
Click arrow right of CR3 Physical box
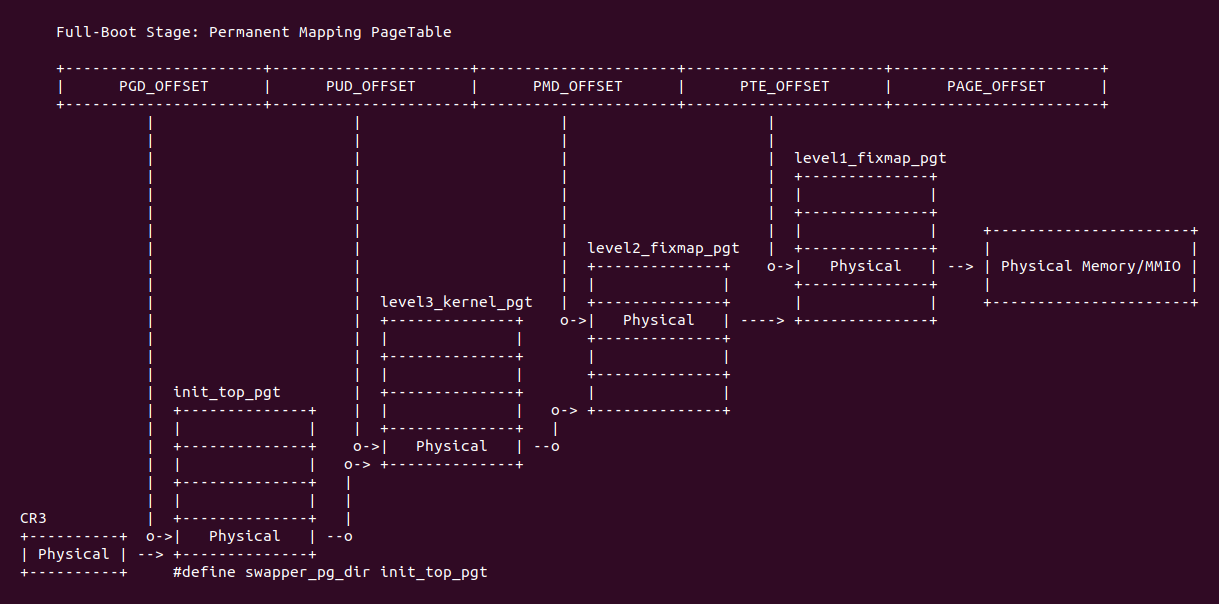pyautogui.click(x=151, y=554)
